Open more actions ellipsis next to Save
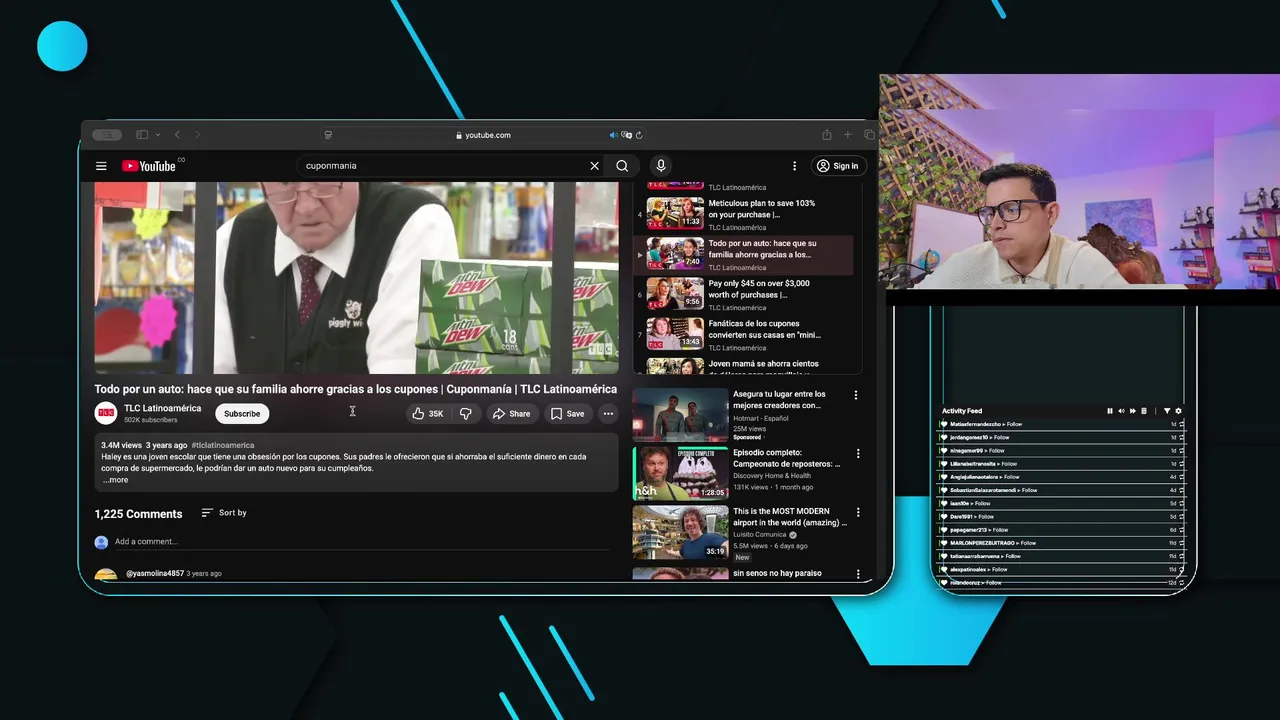Image resolution: width=1280 pixels, height=720 pixels. pos(608,414)
